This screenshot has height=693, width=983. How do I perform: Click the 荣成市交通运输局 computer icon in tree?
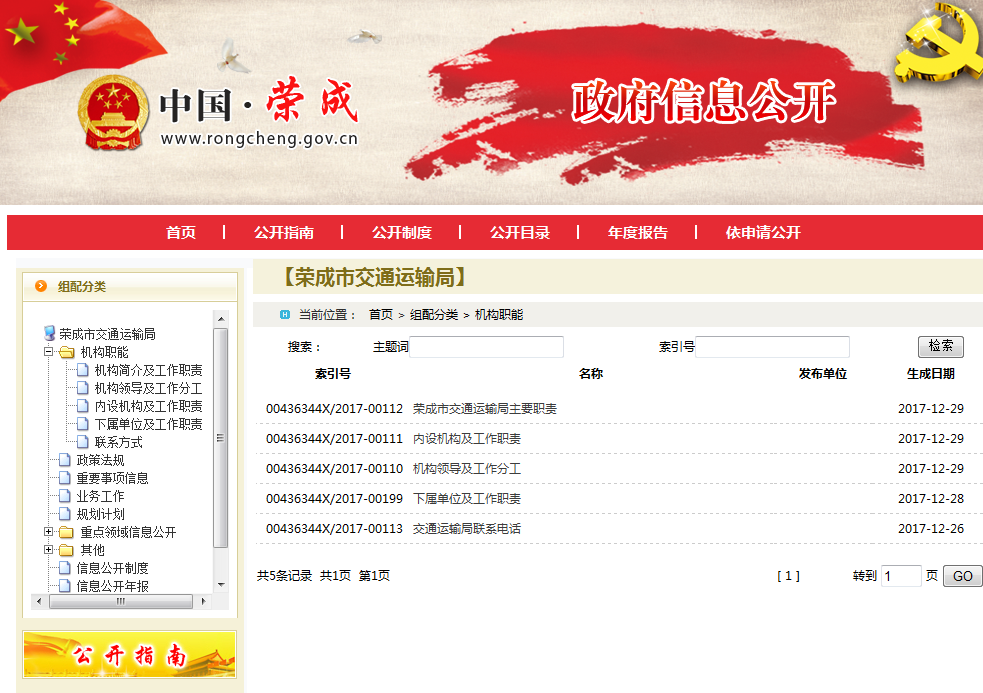pos(49,334)
